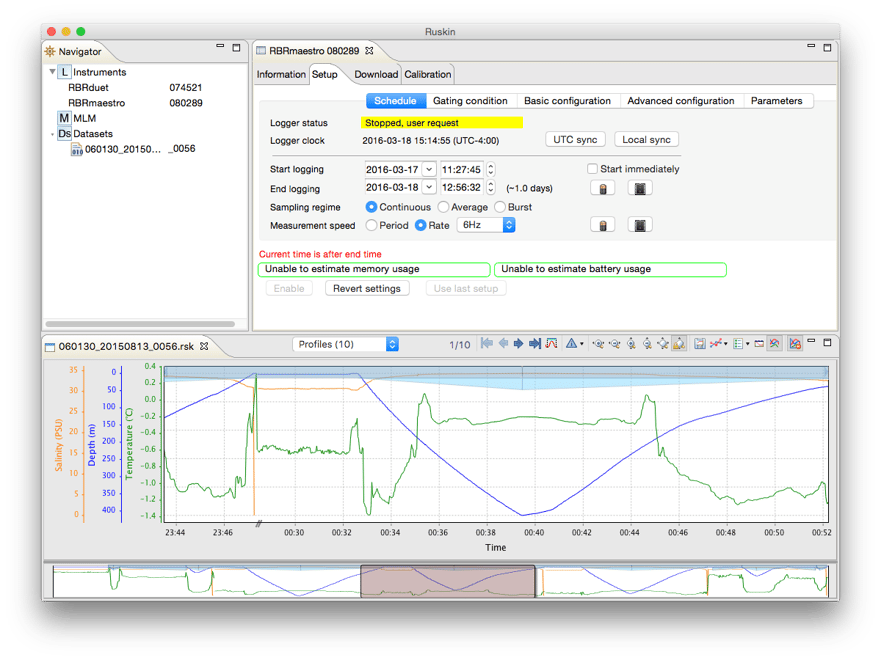Image resolution: width=881 pixels, height=660 pixels.
Task: Open the Gating condition tab
Action: pos(470,101)
